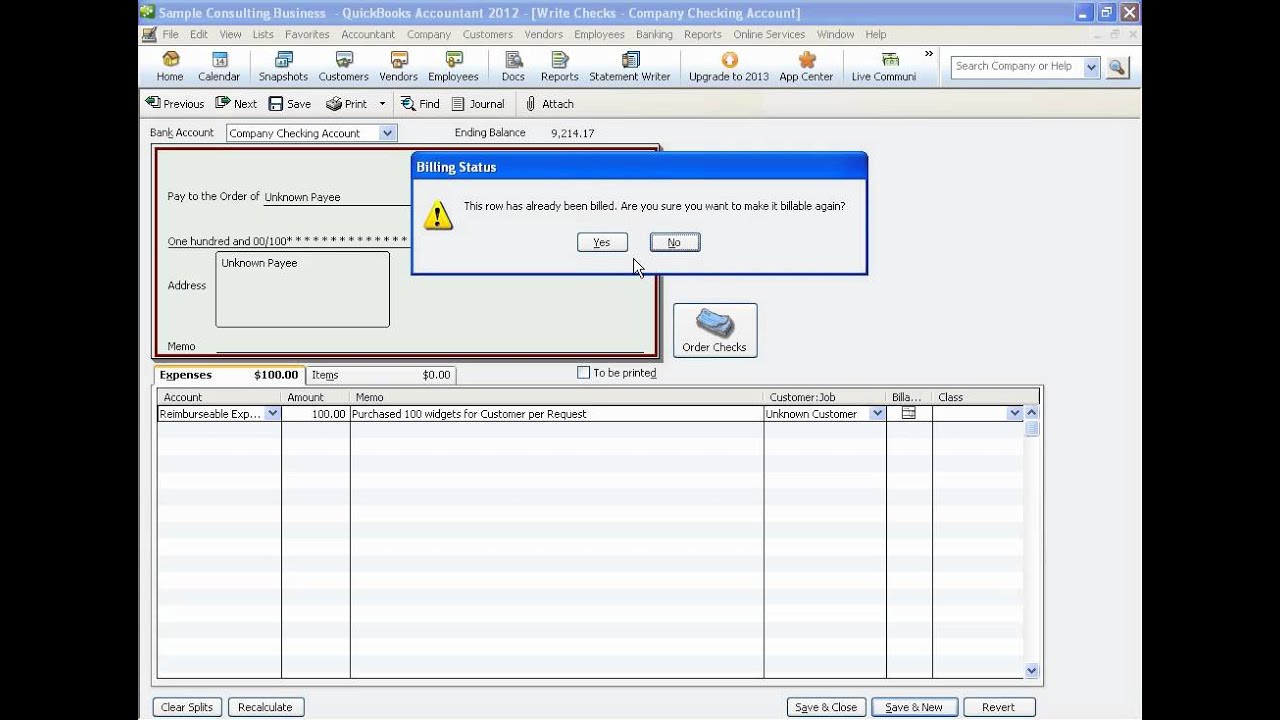Viewport: 1280px width, 720px height.
Task: Open the Banking menu
Action: 654,34
